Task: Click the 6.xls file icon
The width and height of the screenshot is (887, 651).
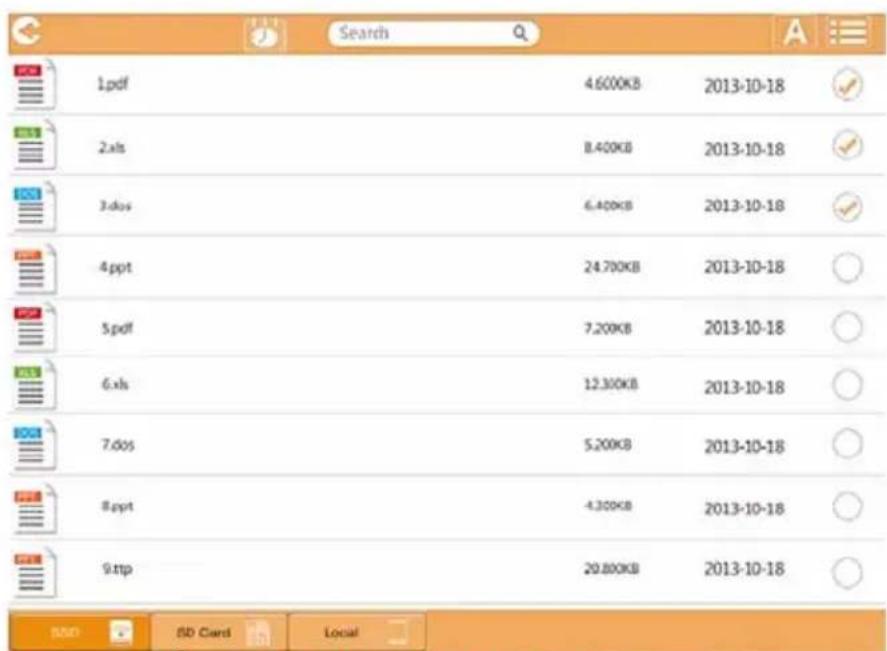Action: (34, 386)
